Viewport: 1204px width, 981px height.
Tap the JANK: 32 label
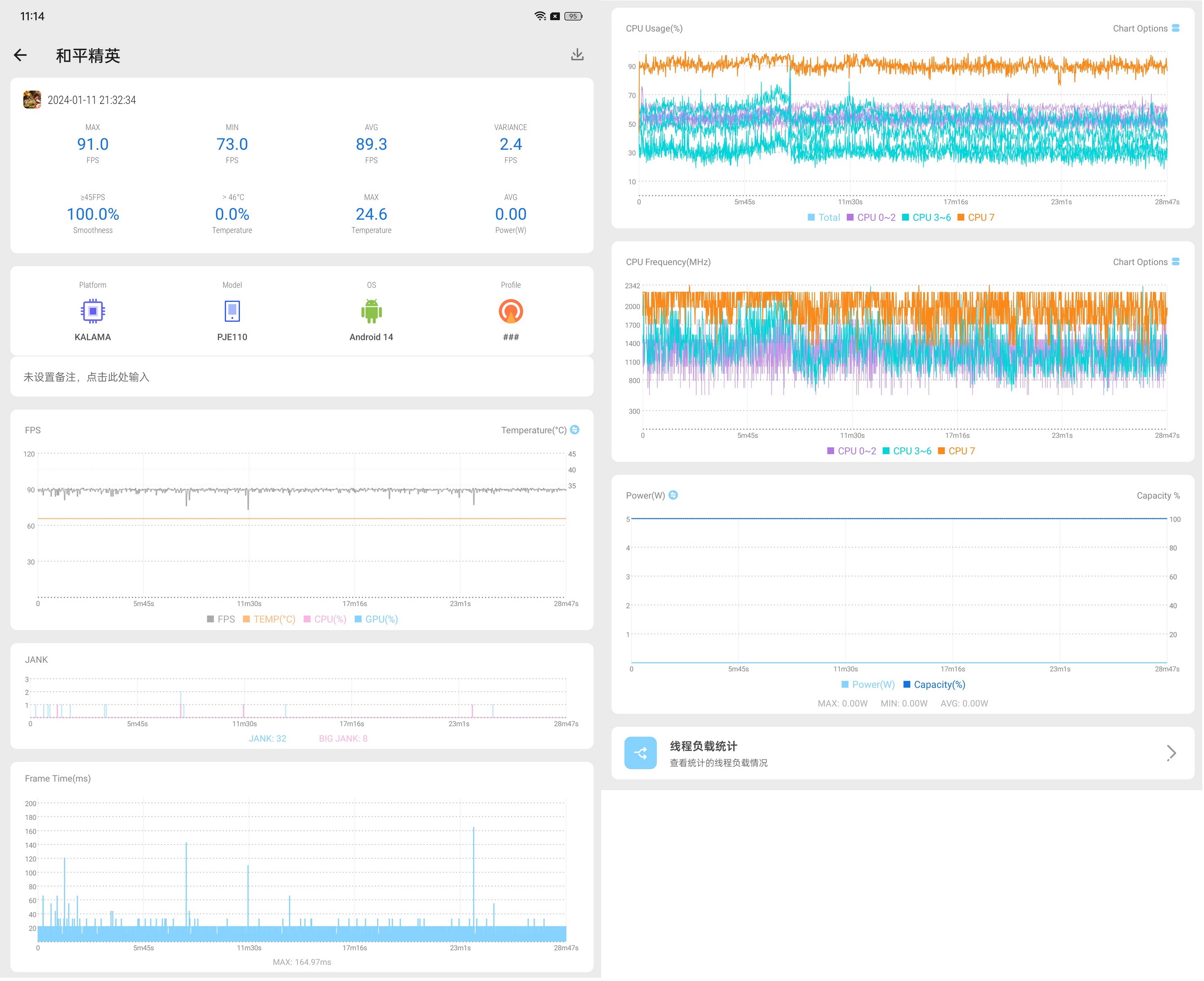(x=267, y=738)
